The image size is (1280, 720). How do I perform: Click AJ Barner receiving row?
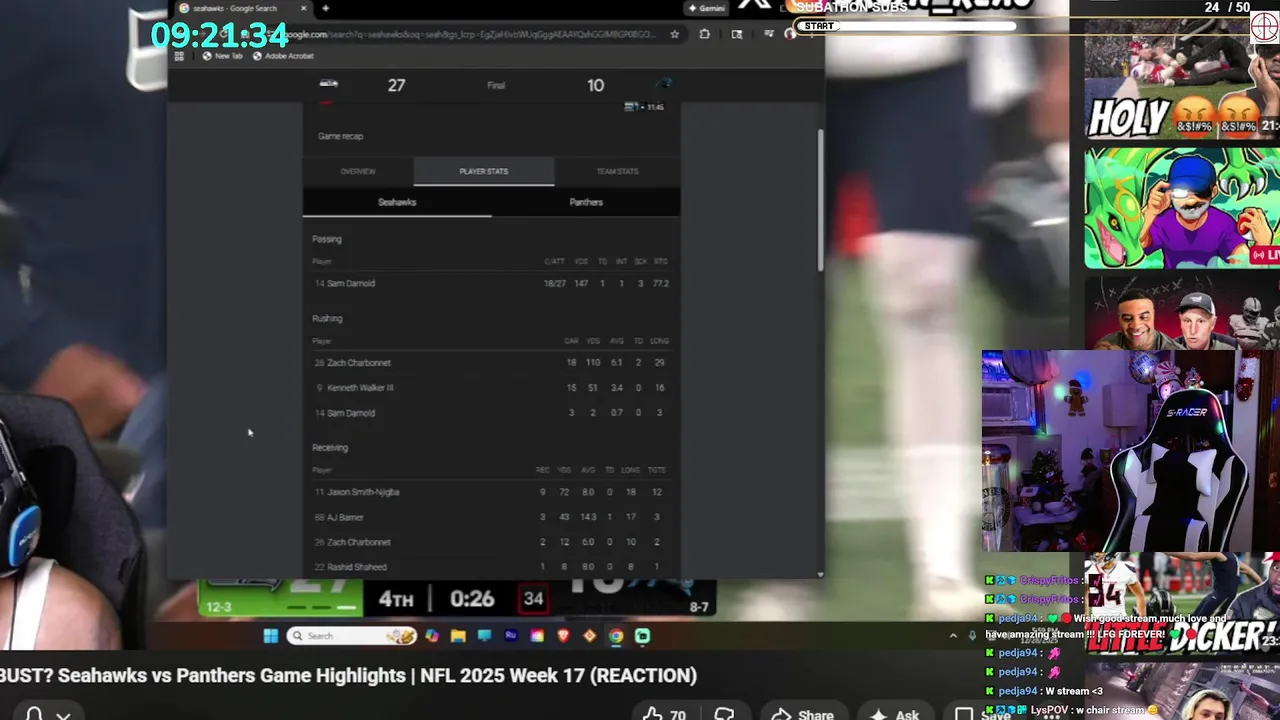click(491, 517)
